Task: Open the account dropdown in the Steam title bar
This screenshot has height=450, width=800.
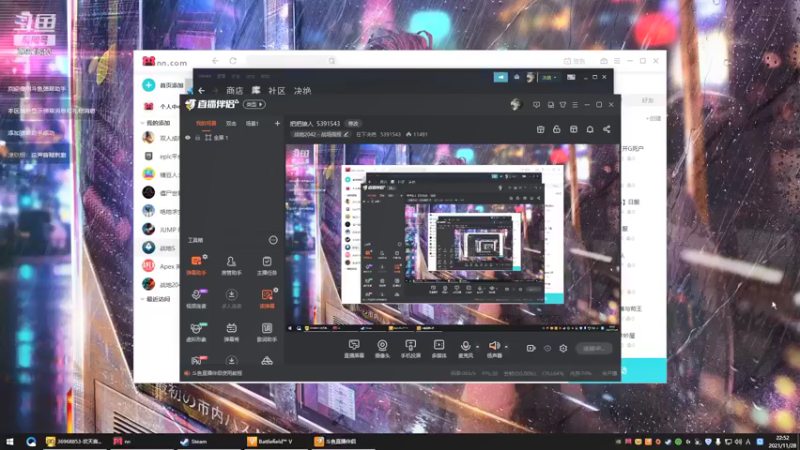Action: coord(549,78)
